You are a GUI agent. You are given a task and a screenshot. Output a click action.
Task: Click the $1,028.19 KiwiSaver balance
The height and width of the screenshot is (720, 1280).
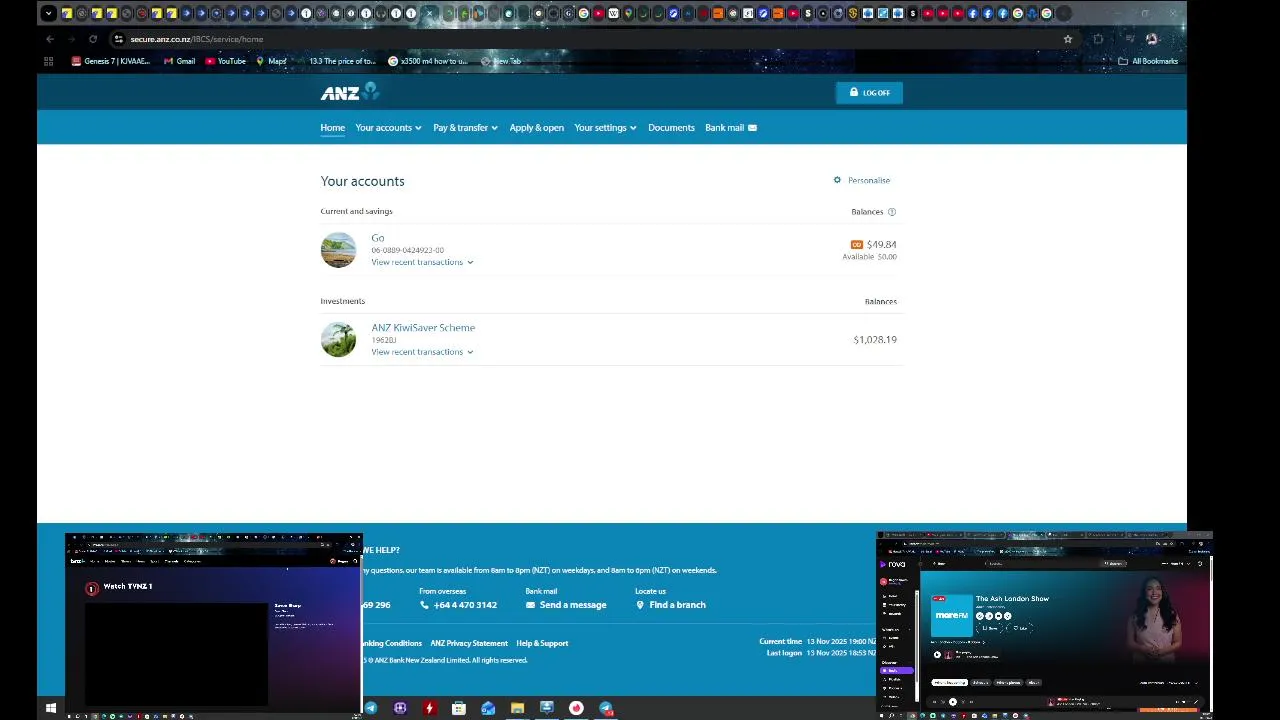point(875,340)
